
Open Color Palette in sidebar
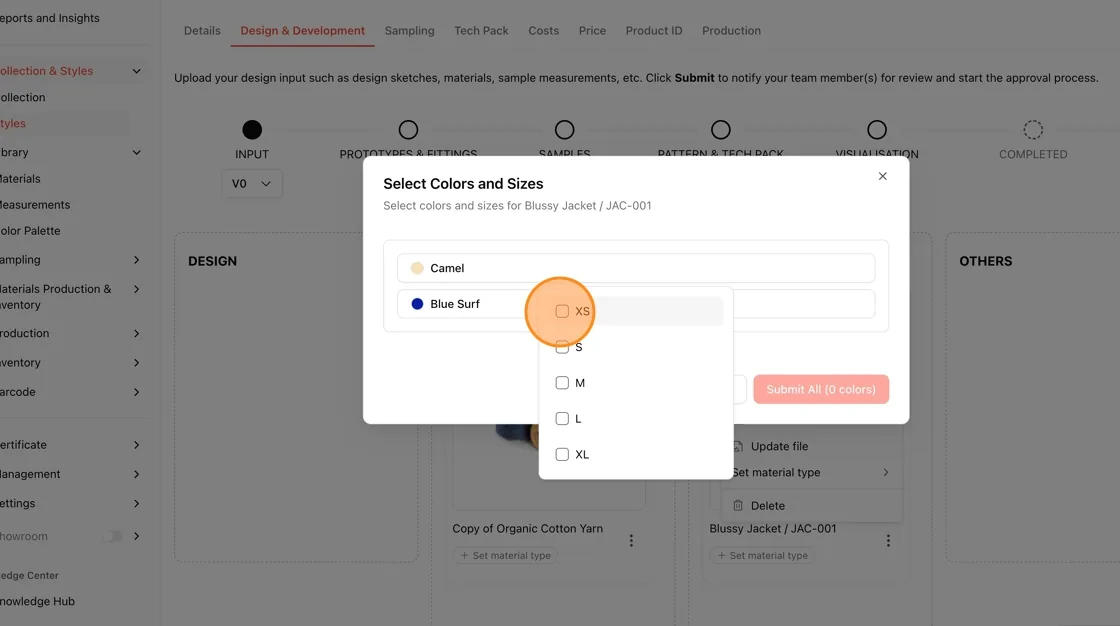click(x=30, y=231)
